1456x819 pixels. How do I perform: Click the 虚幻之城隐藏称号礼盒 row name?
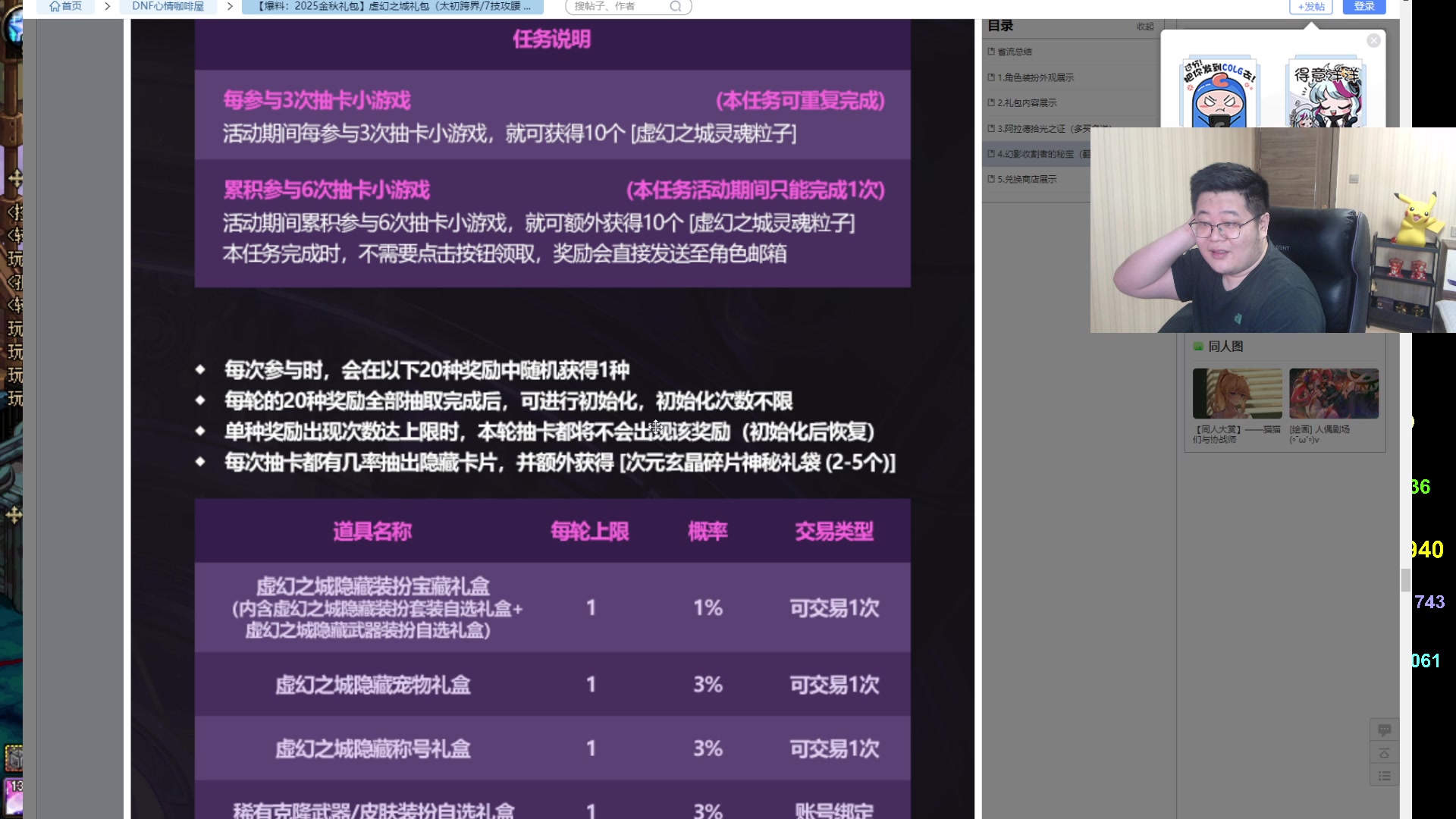coord(372,749)
